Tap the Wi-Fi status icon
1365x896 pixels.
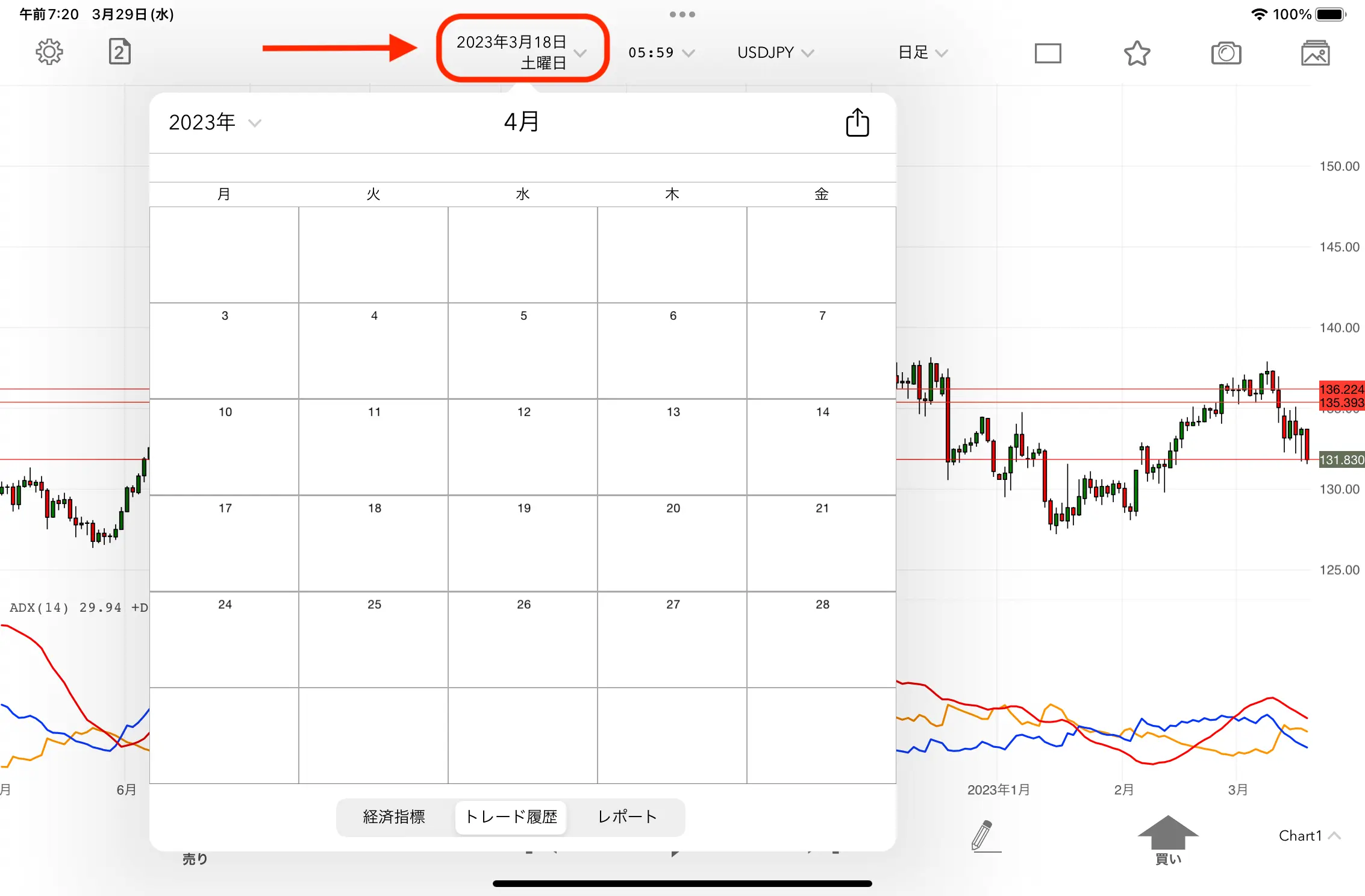tap(1259, 14)
